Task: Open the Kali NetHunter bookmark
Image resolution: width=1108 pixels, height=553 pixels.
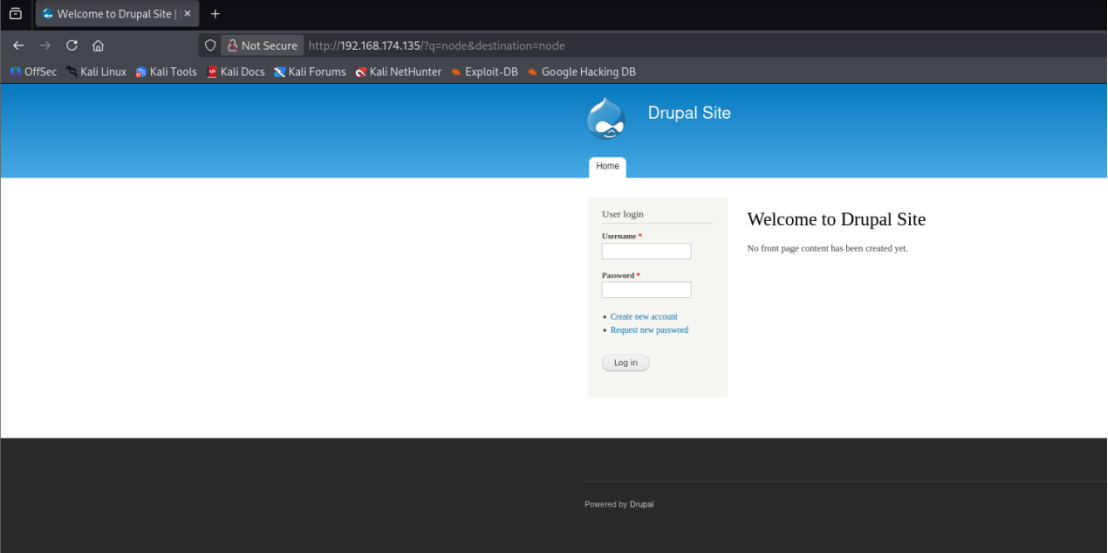Action: pos(398,71)
